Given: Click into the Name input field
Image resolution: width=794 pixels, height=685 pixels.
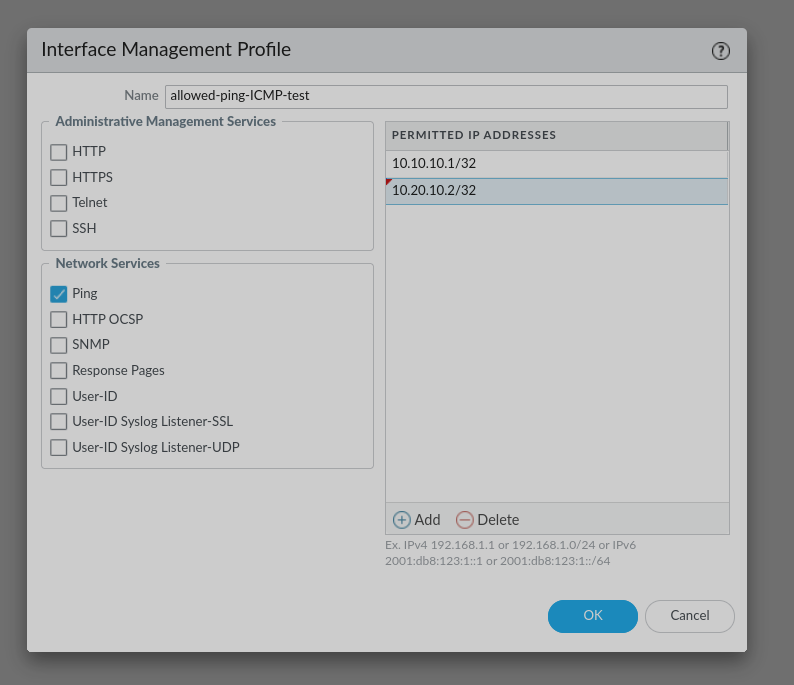Looking at the screenshot, I should [446, 96].
